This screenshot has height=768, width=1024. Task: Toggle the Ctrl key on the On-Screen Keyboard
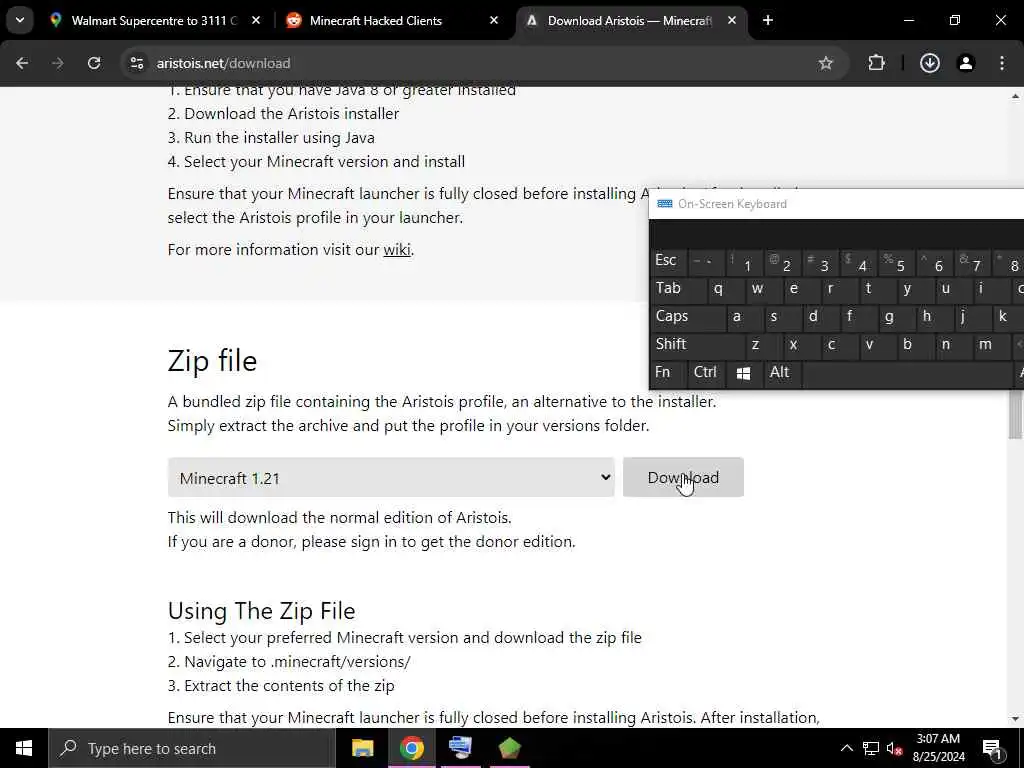tap(705, 373)
